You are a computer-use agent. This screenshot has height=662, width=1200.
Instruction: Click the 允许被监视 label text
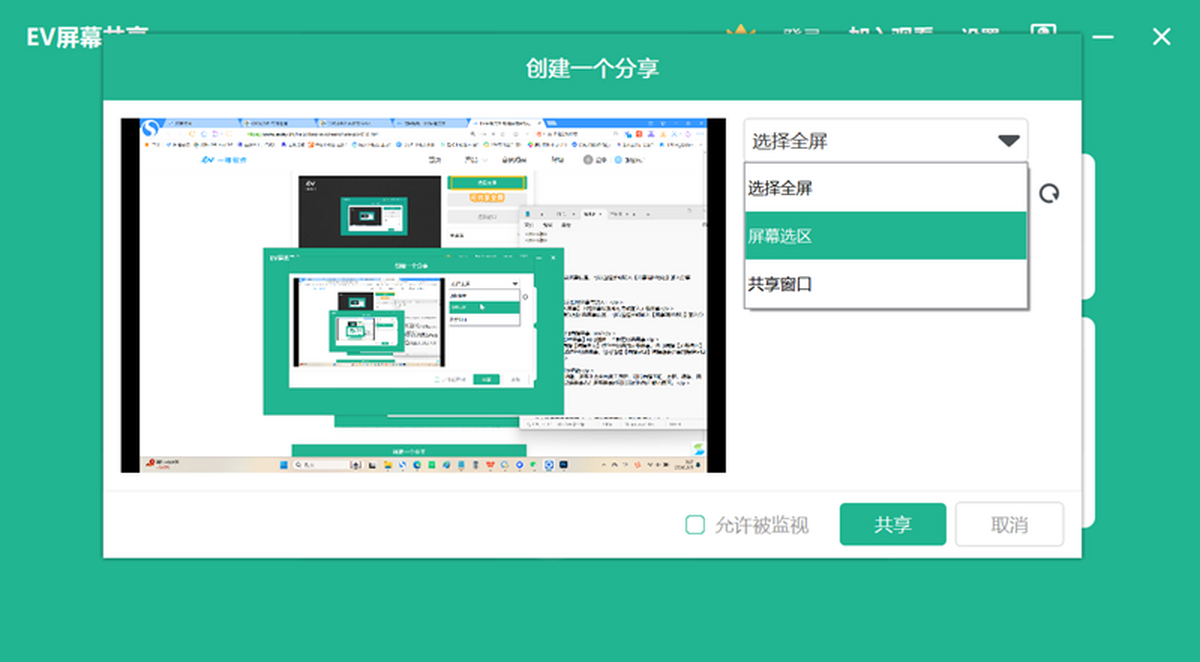click(761, 525)
